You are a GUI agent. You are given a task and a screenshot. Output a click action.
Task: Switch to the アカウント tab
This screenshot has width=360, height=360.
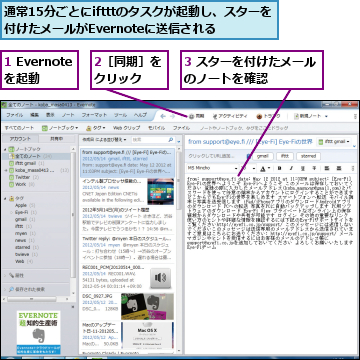point(20,139)
